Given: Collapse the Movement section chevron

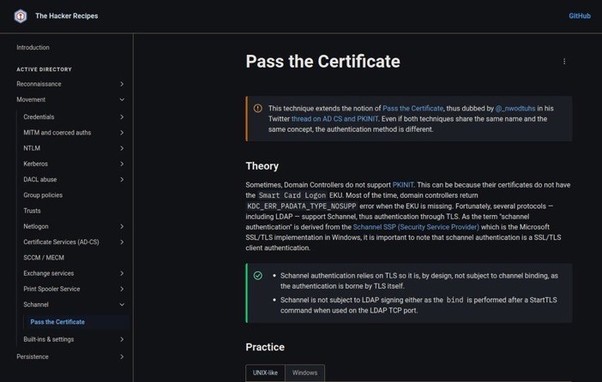Looking at the screenshot, I should (x=122, y=100).
